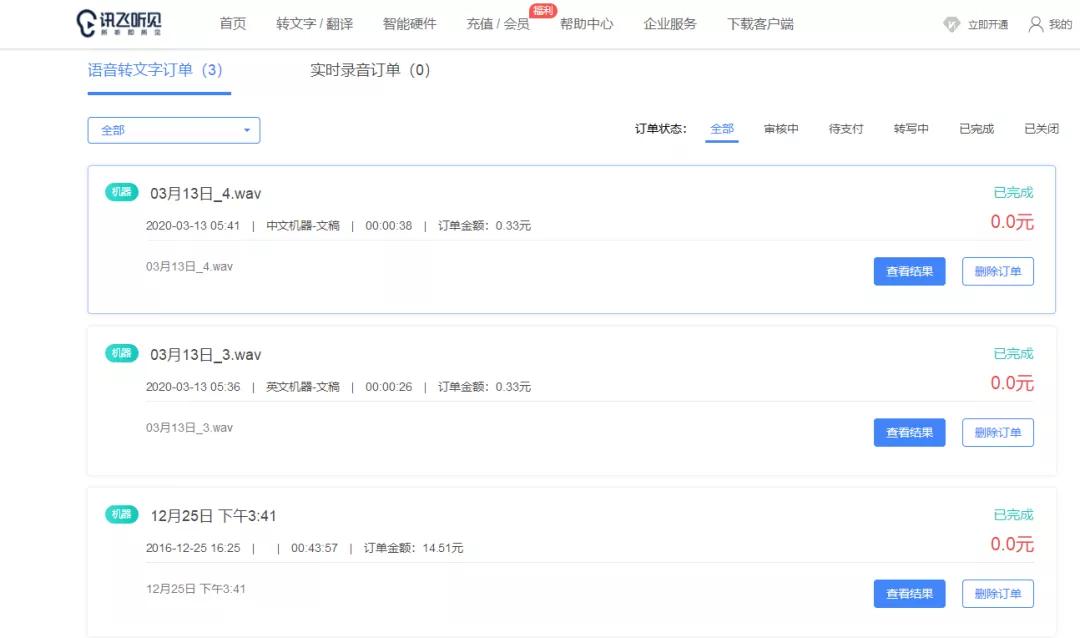Open the 帮助中心 menu item
The height and width of the screenshot is (638, 1080).
click(588, 23)
